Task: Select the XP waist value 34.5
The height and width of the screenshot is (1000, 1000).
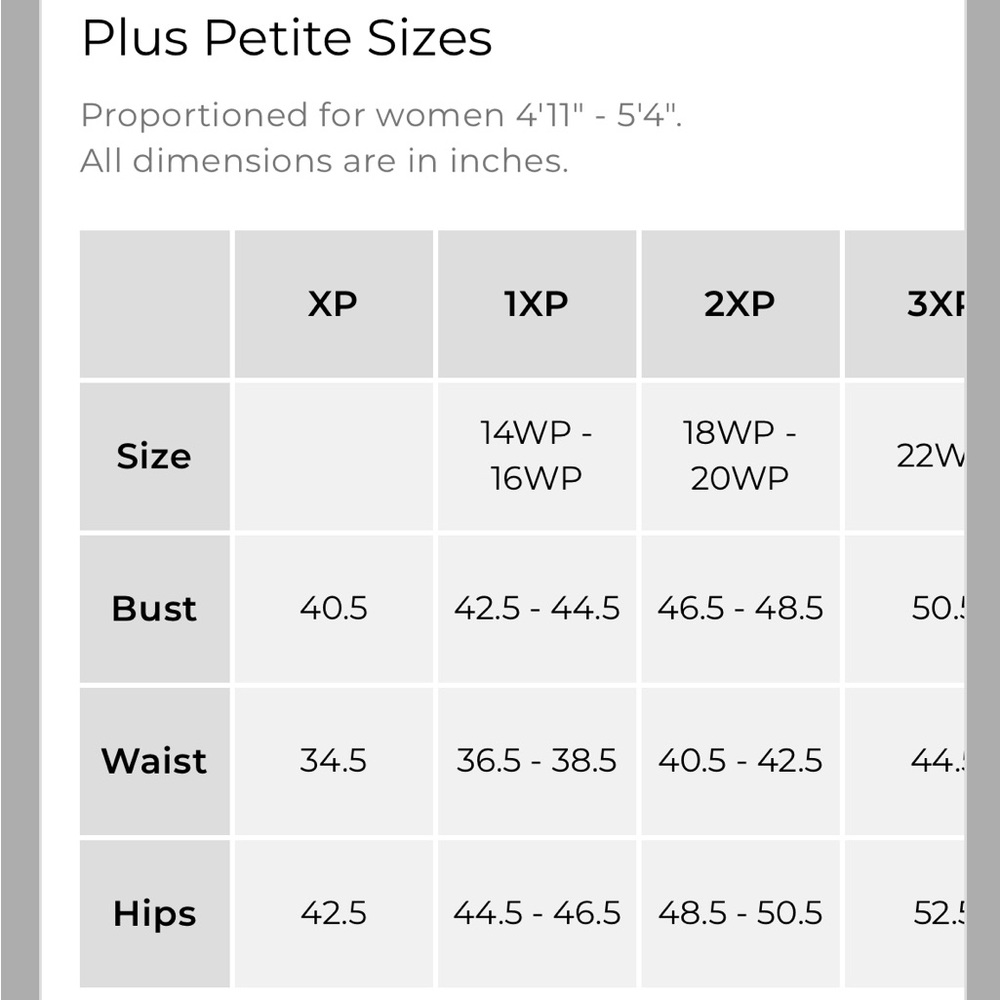Action: (333, 761)
